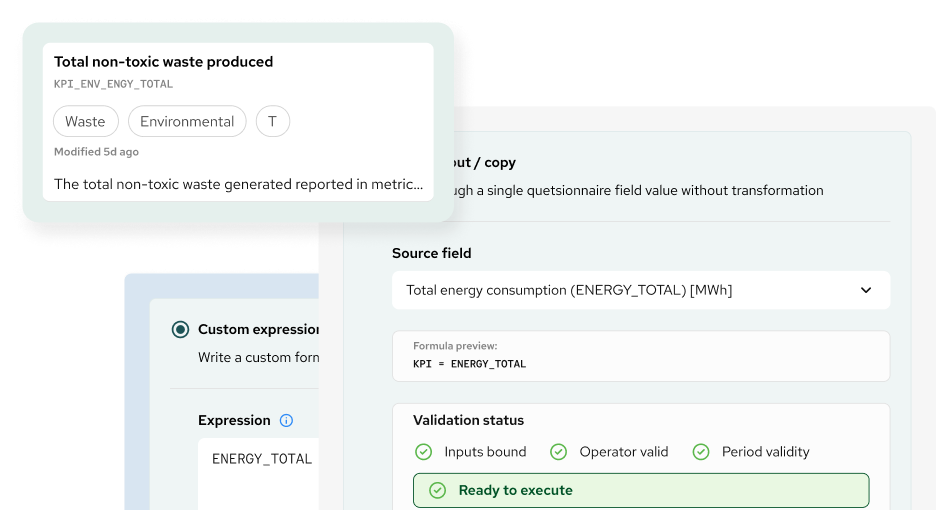The width and height of the screenshot is (936, 510).
Task: Click the Modified 5d ago timestamp
Action: coord(96,152)
